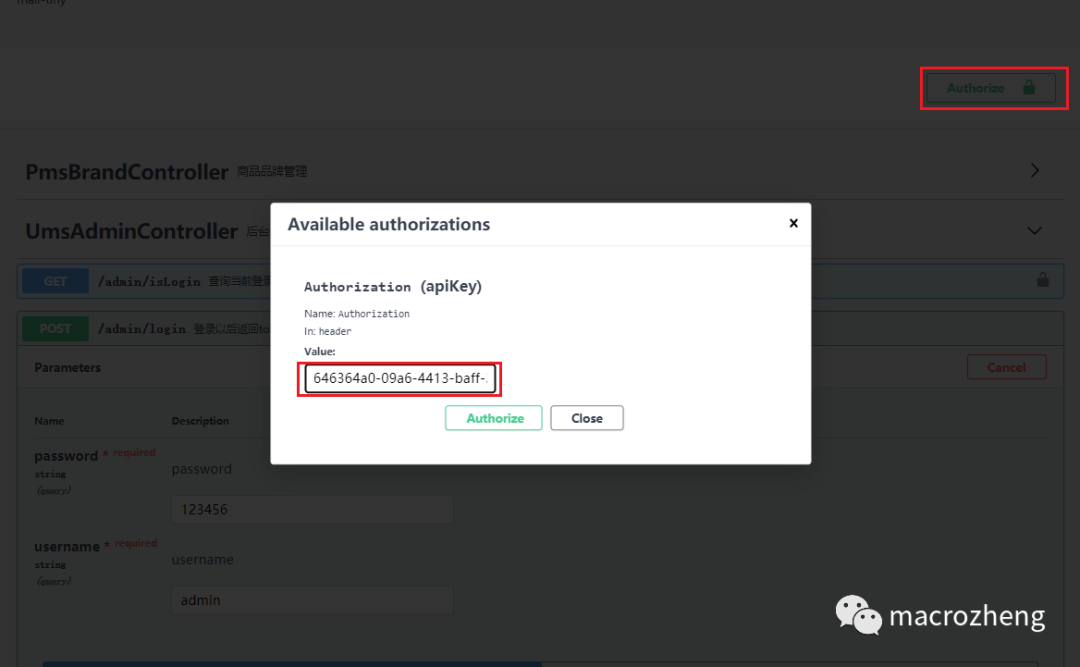Click the lock icon in top Authorize button

[x=1029, y=88]
